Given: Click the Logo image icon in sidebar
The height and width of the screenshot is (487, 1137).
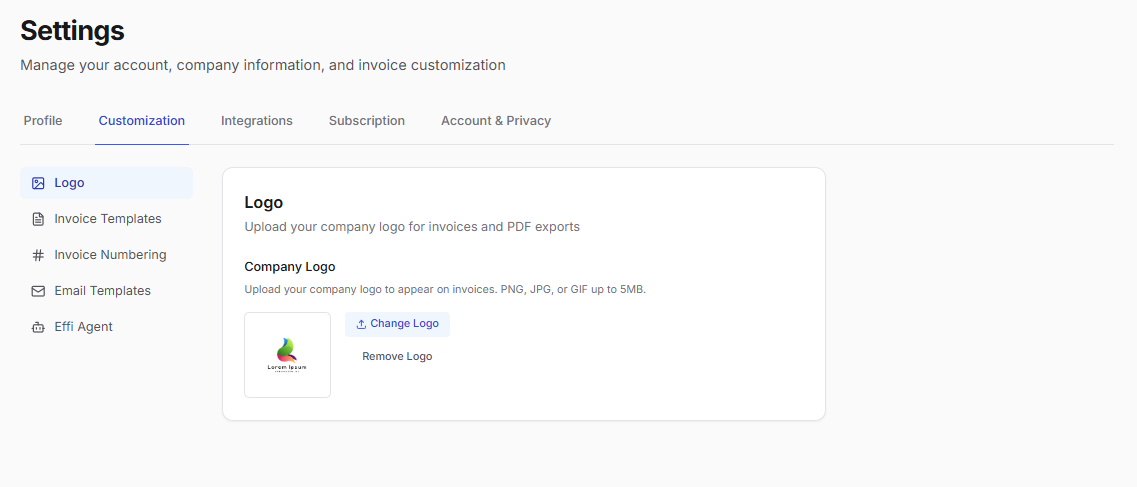Looking at the screenshot, I should coord(38,183).
